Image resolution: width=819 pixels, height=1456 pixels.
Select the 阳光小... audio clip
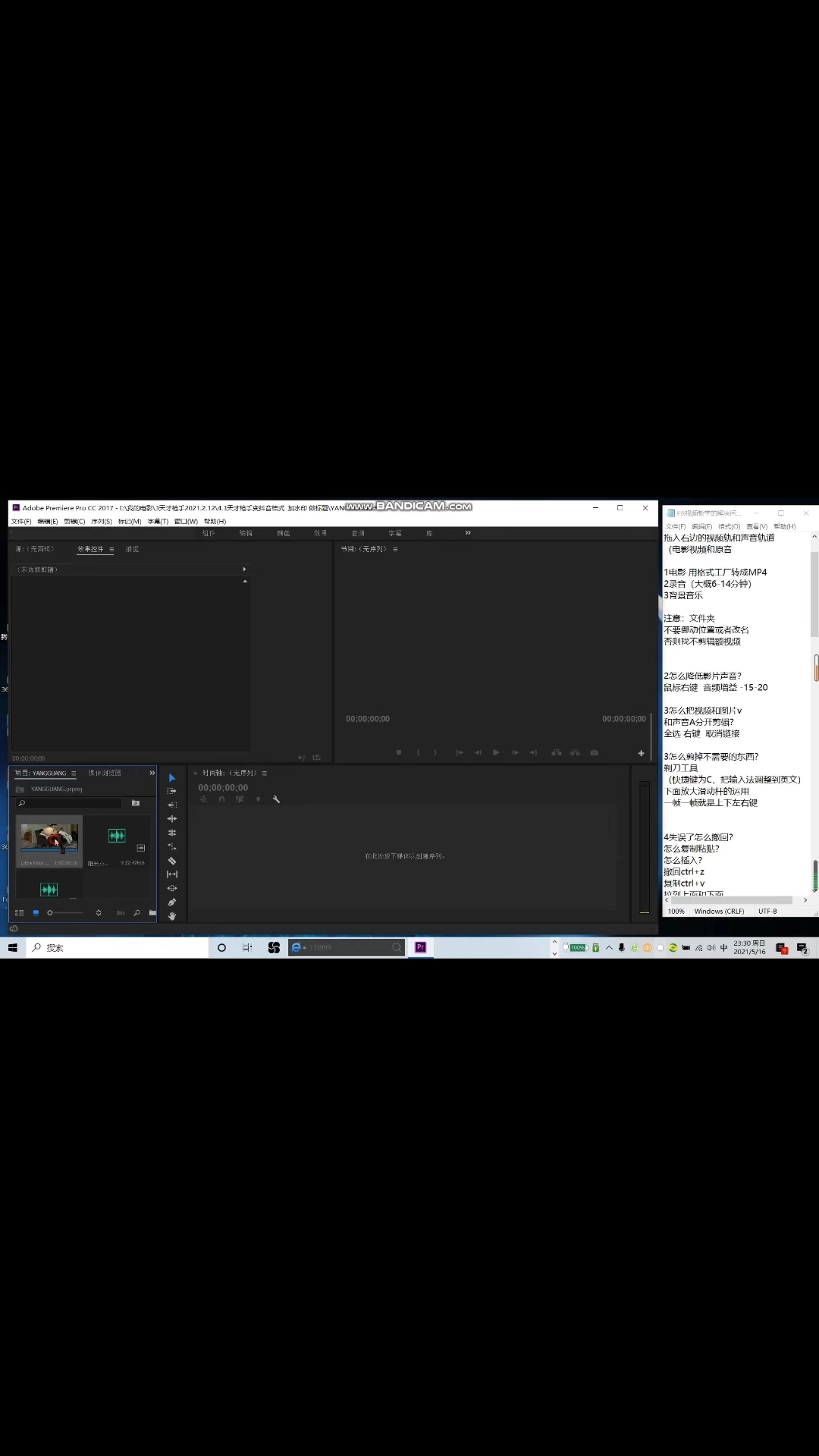click(117, 842)
